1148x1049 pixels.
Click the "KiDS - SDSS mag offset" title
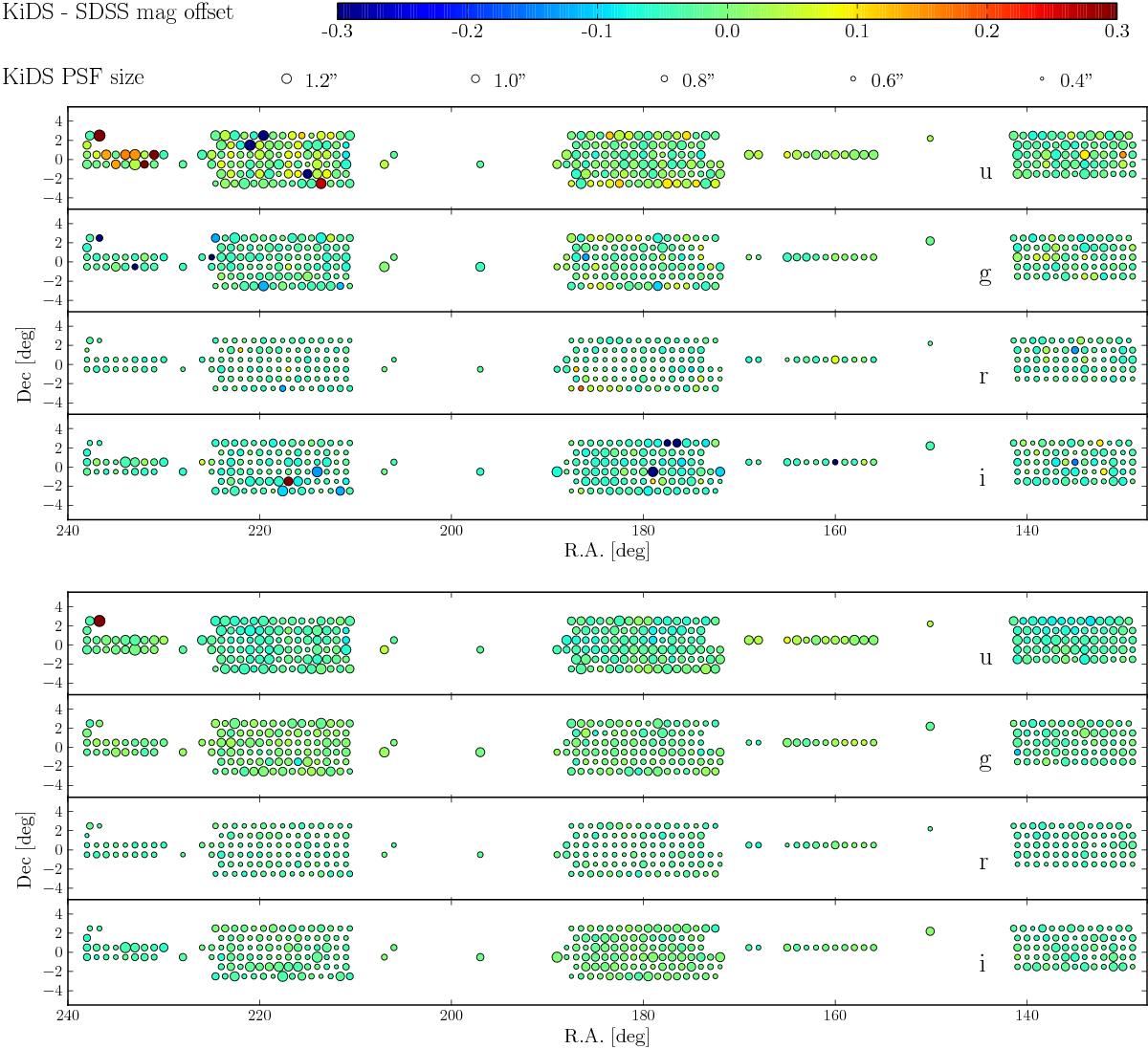coord(117,13)
